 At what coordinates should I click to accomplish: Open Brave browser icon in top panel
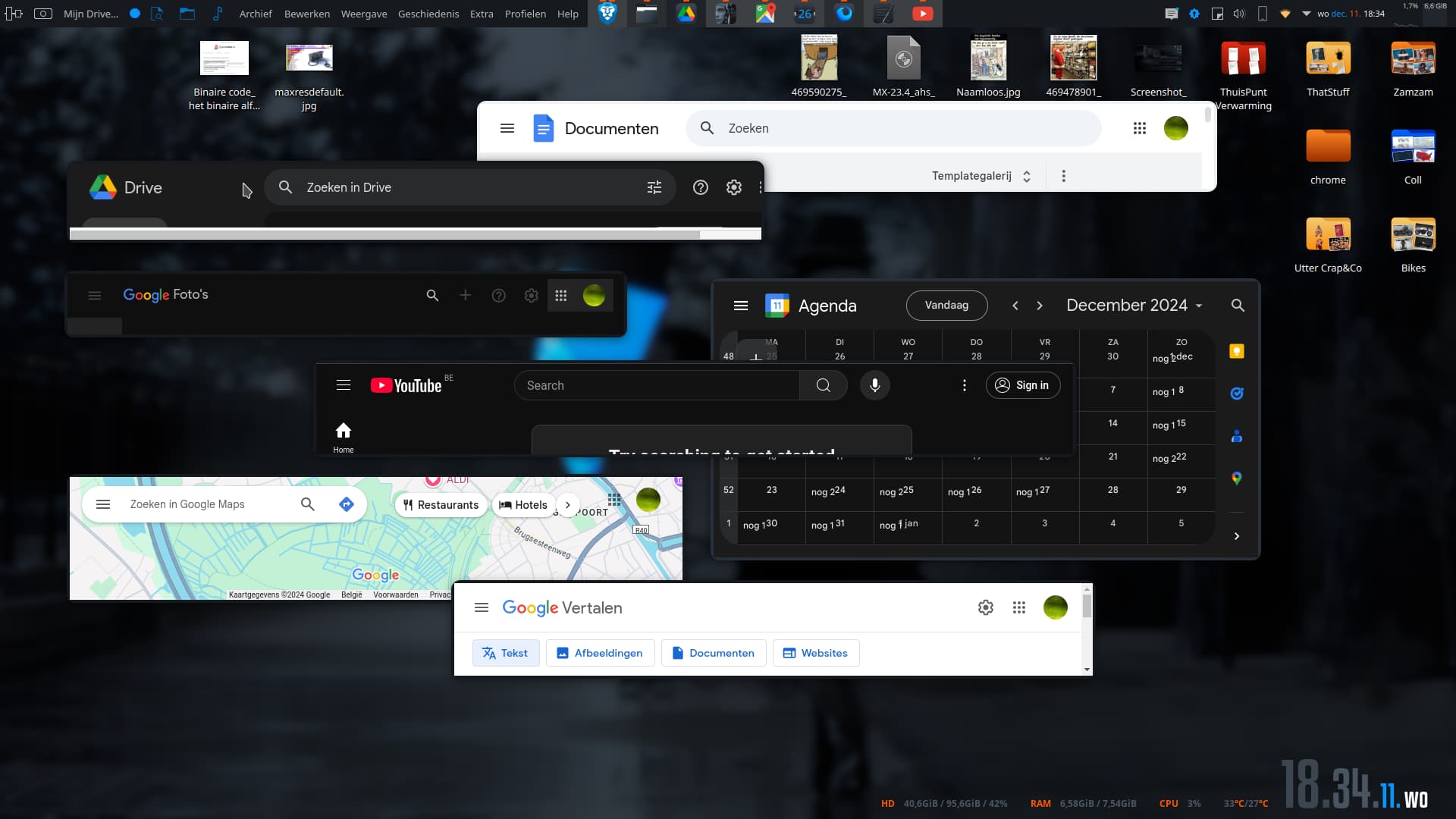pyautogui.click(x=607, y=14)
